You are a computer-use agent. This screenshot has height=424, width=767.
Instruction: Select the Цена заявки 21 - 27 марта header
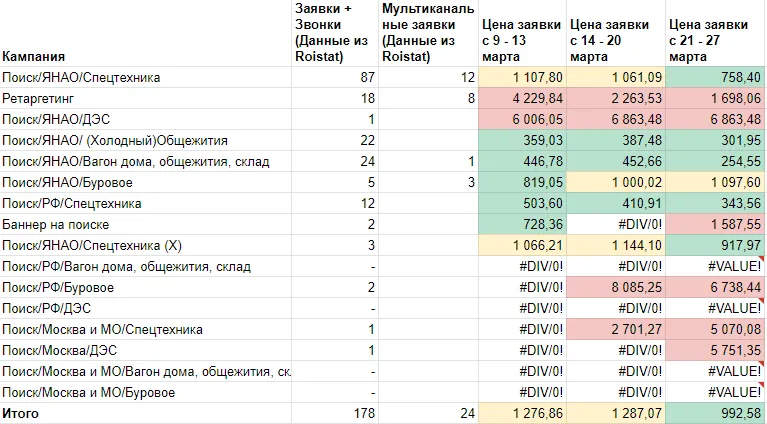[711, 40]
